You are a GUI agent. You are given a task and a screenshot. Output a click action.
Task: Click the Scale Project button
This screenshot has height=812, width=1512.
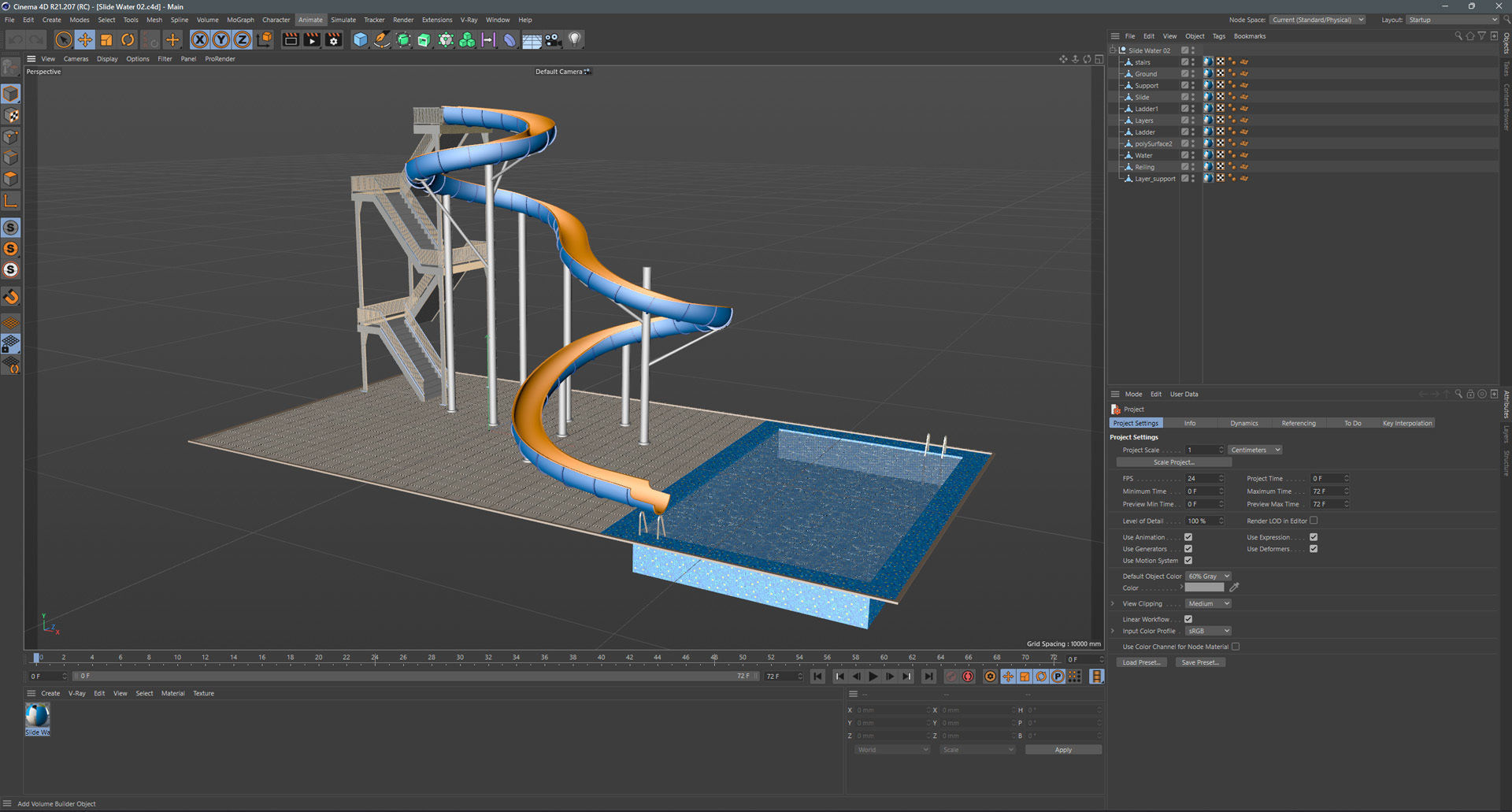point(1174,462)
